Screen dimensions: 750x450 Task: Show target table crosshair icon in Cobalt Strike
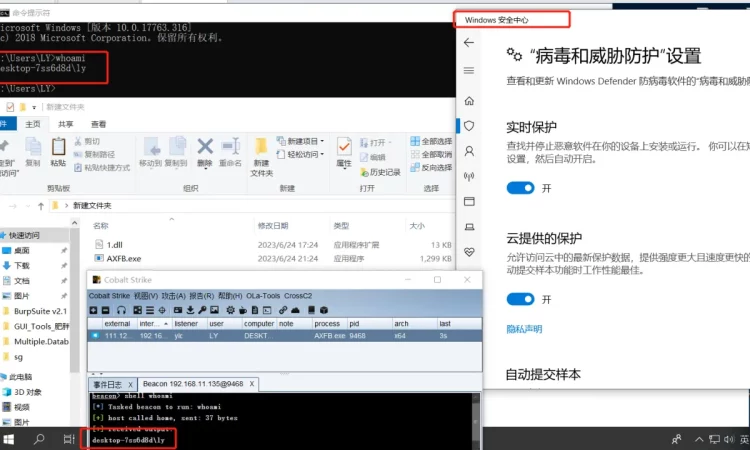[x=162, y=310]
